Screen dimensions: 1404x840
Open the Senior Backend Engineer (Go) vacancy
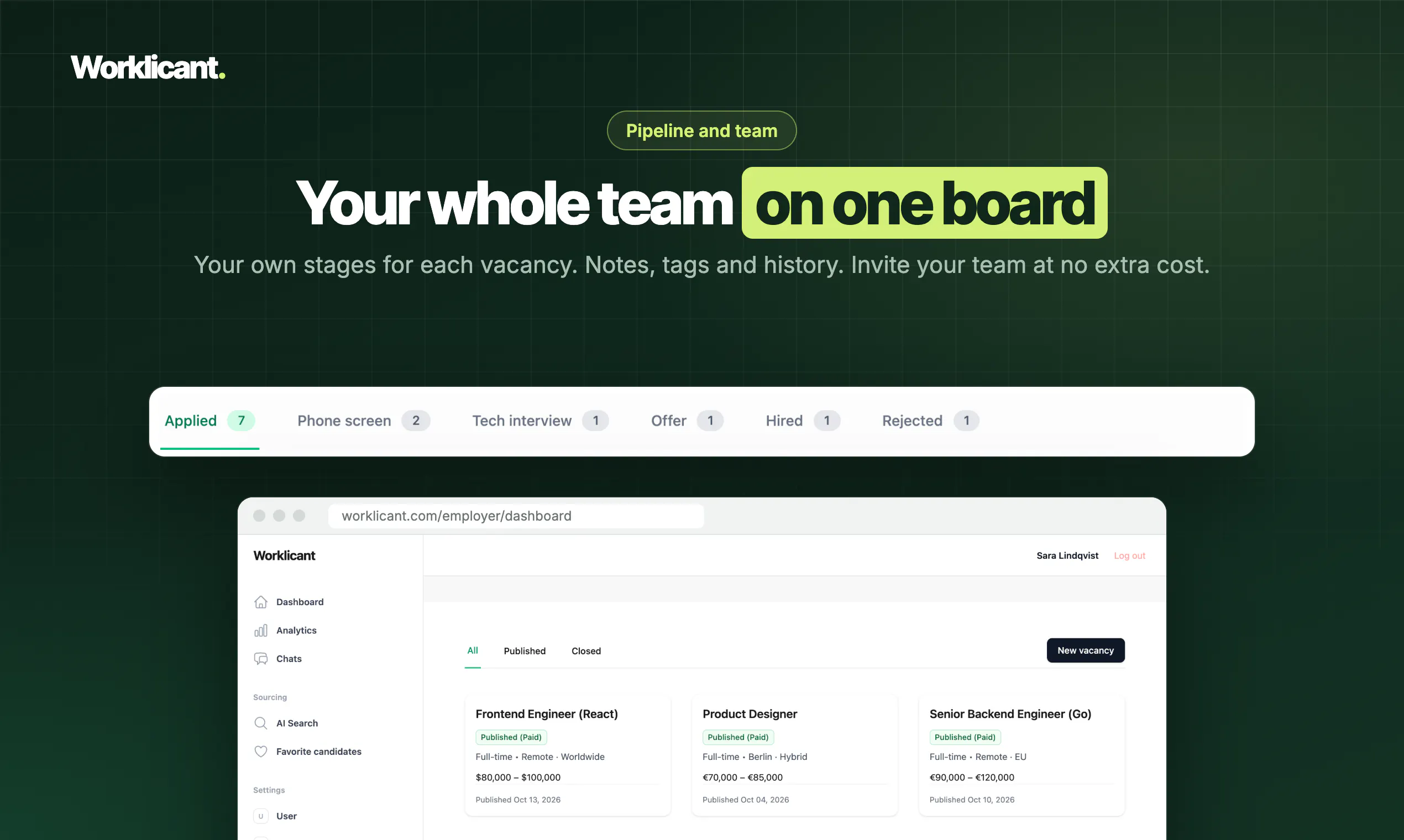pos(1021,755)
